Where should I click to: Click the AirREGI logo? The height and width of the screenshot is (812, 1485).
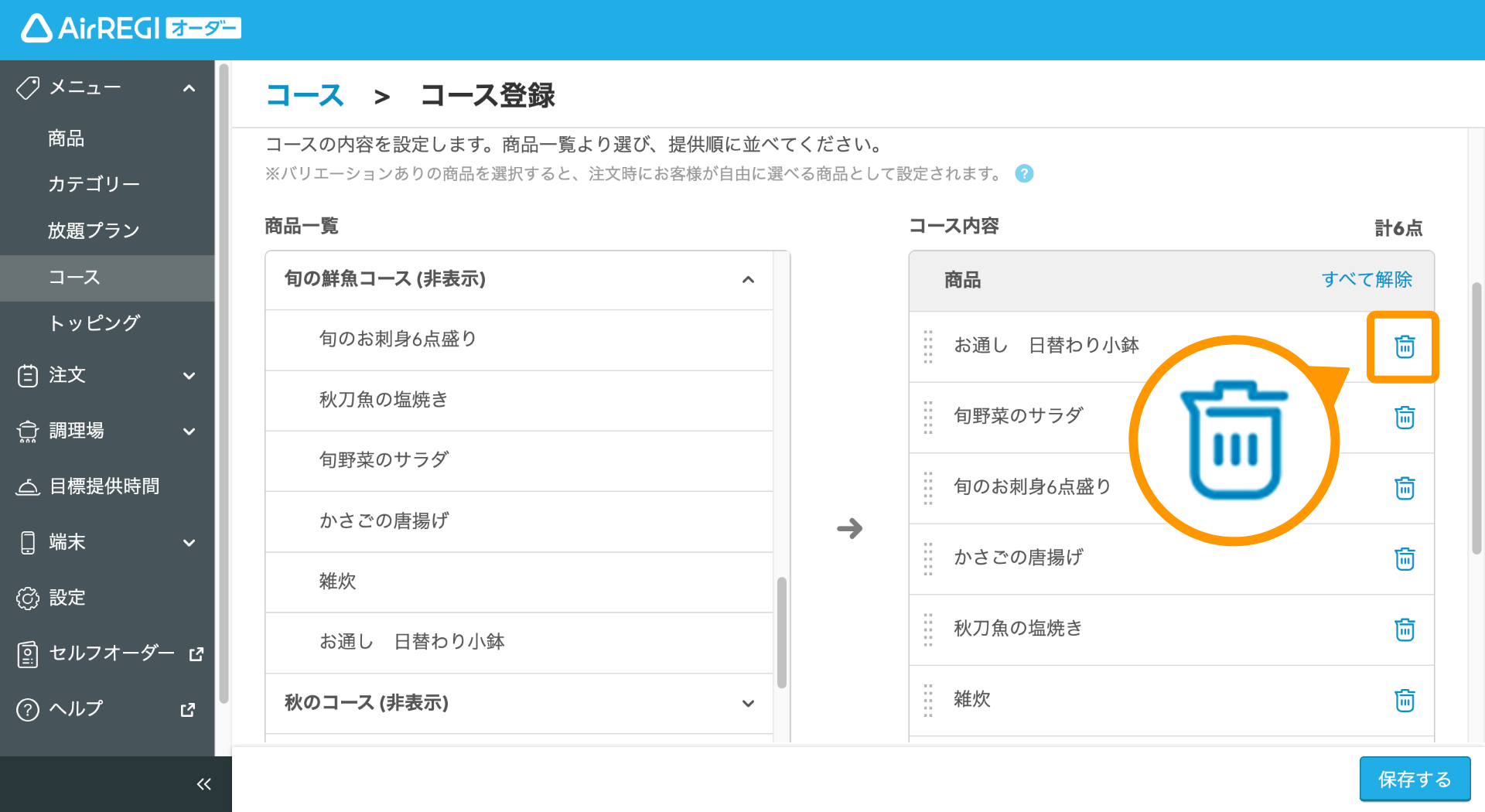131,29
